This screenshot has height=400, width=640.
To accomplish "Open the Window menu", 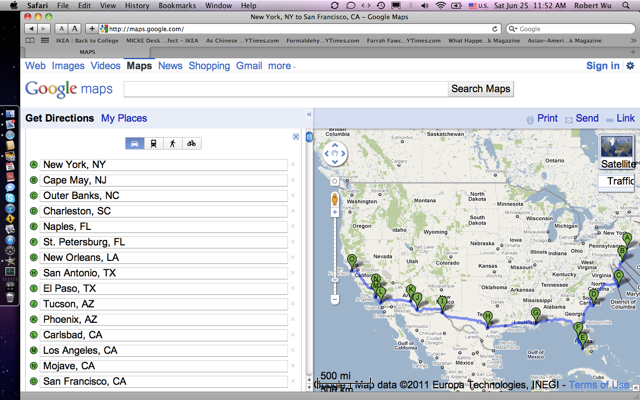I will (x=218, y=6).
